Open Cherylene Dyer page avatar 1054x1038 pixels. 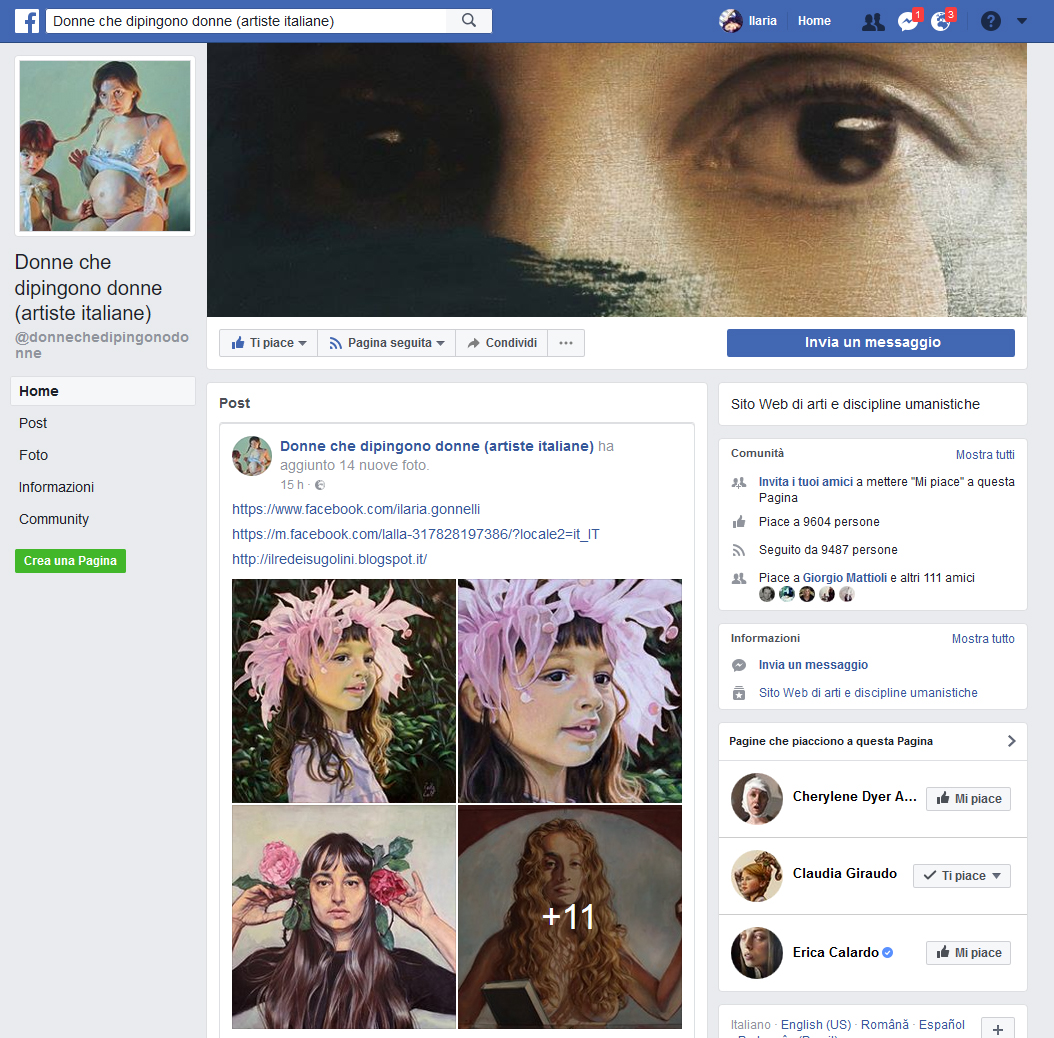pos(757,799)
